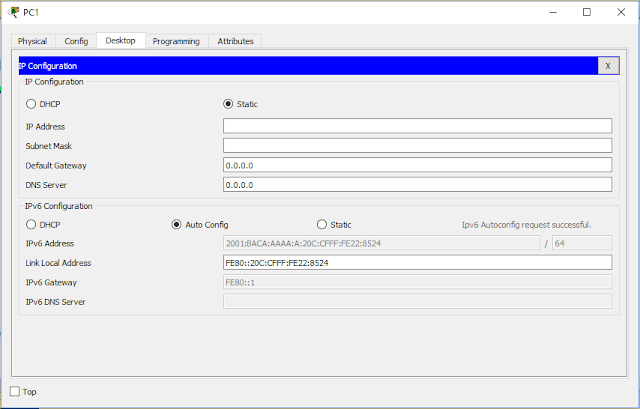
Task: Switch to the Attributes tab
Action: 236,41
